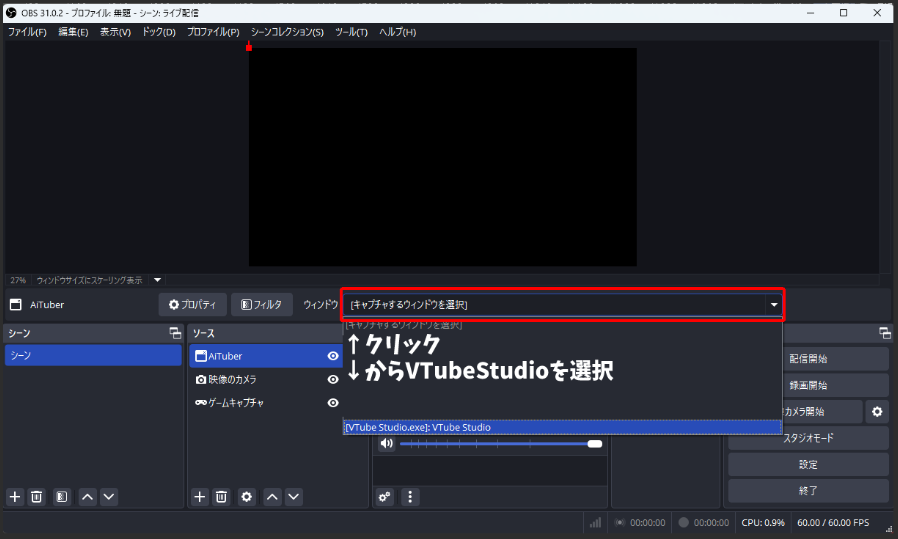Image resolution: width=898 pixels, height=539 pixels.
Task: Add a new source with plus icon
Action: pos(199,496)
